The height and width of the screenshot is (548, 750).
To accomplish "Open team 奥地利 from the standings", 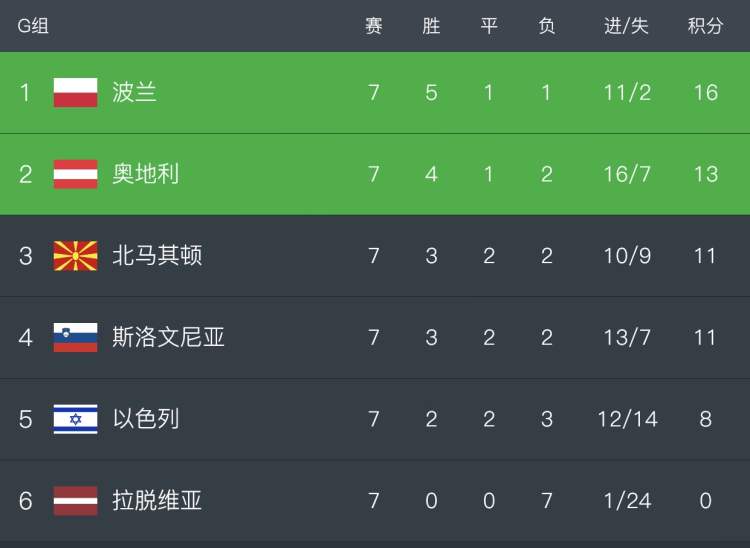I will tap(146, 174).
